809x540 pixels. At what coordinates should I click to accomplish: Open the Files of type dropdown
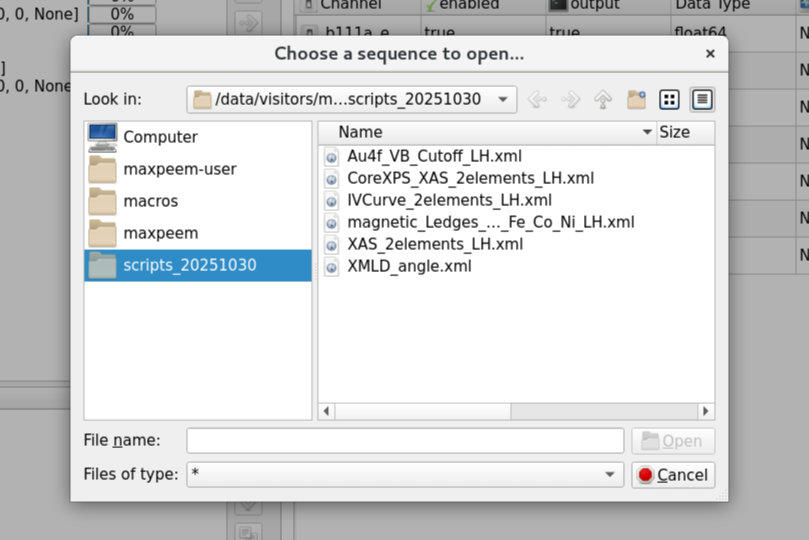609,475
